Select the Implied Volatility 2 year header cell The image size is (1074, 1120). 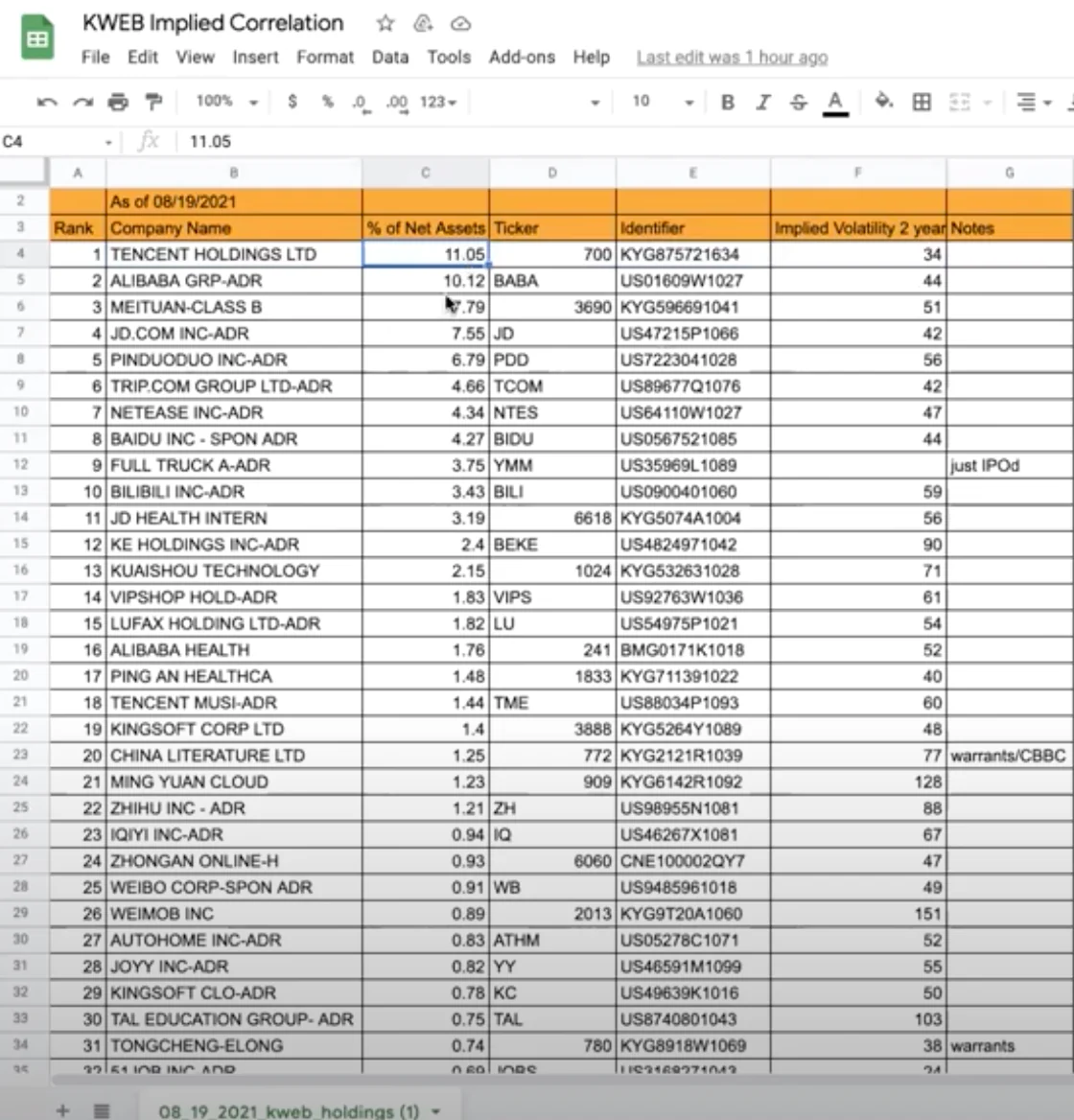[858, 228]
